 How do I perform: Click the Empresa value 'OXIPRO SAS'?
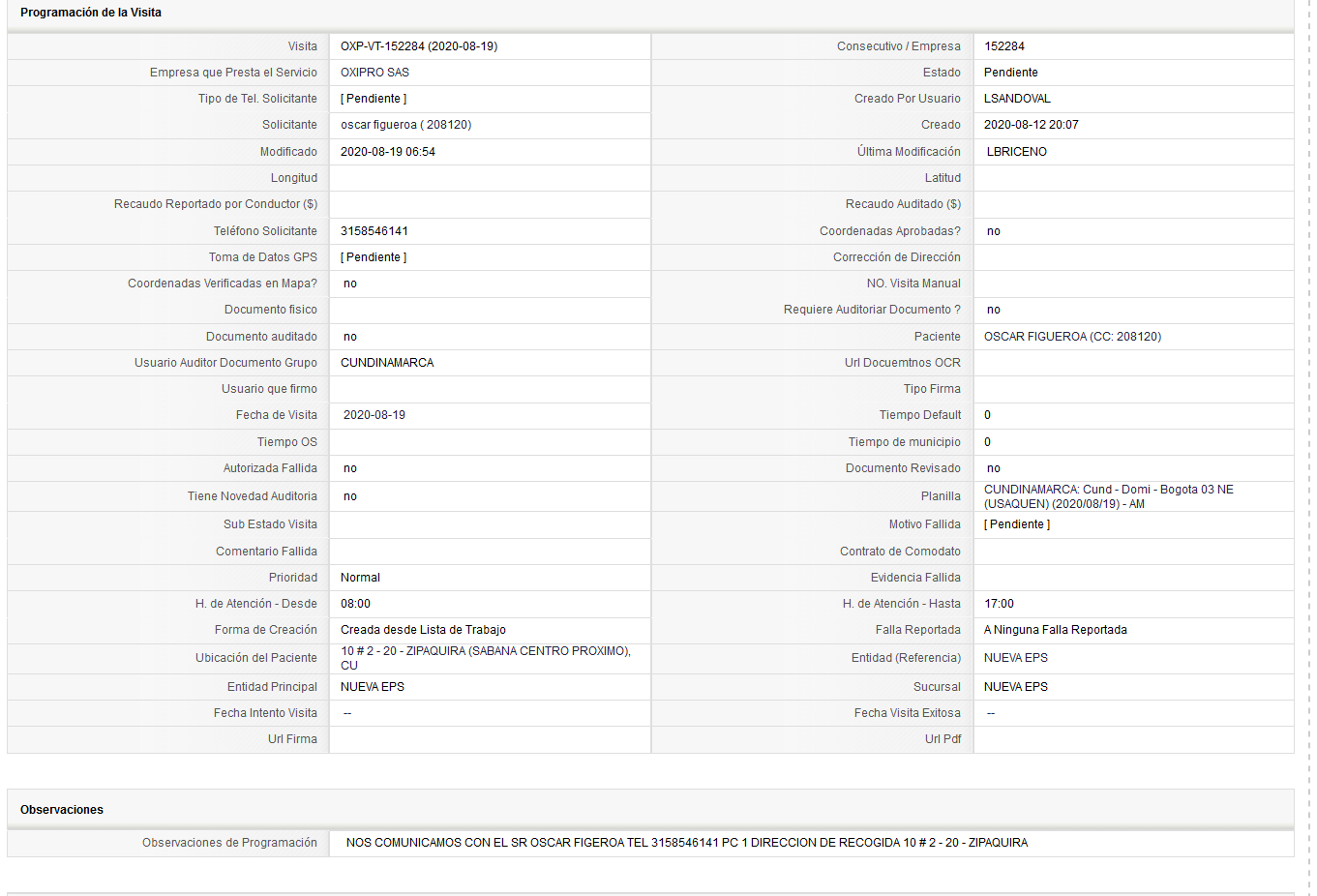point(374,73)
